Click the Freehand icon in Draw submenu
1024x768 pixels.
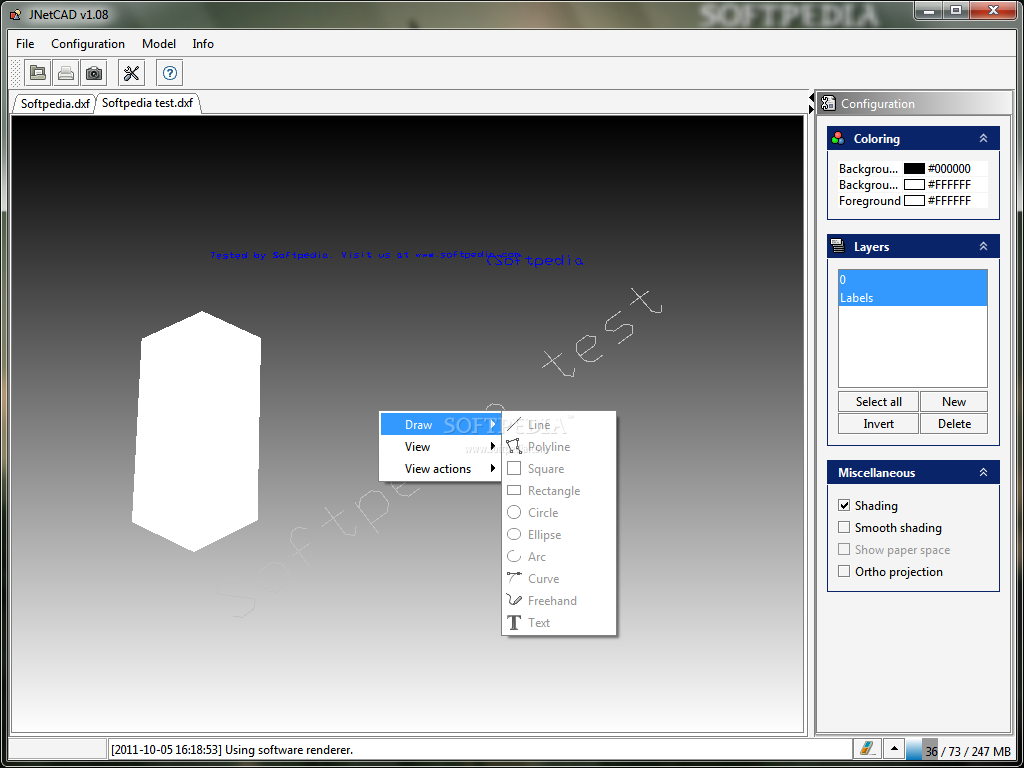tap(515, 600)
